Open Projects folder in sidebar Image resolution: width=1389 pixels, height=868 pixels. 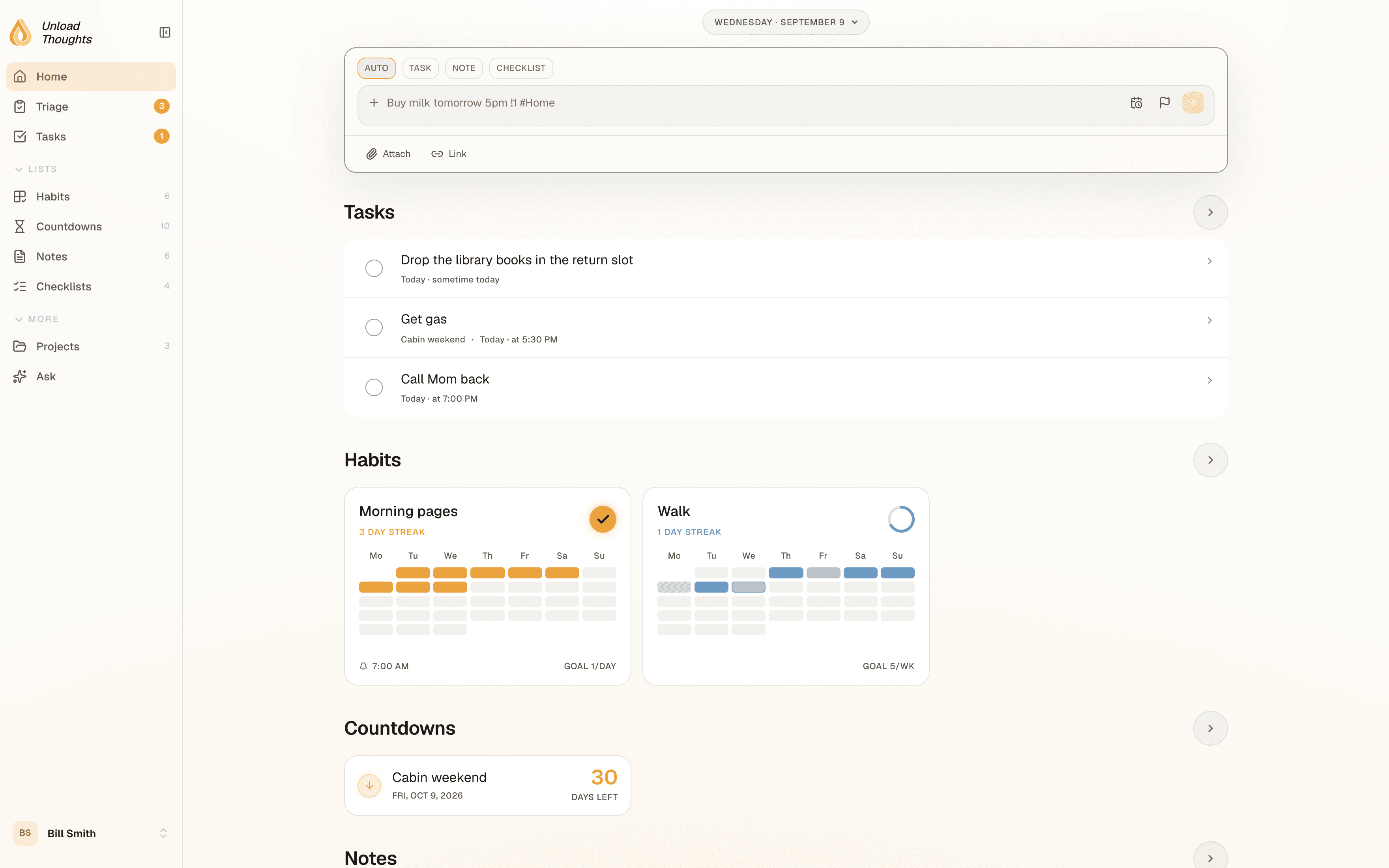click(91, 346)
